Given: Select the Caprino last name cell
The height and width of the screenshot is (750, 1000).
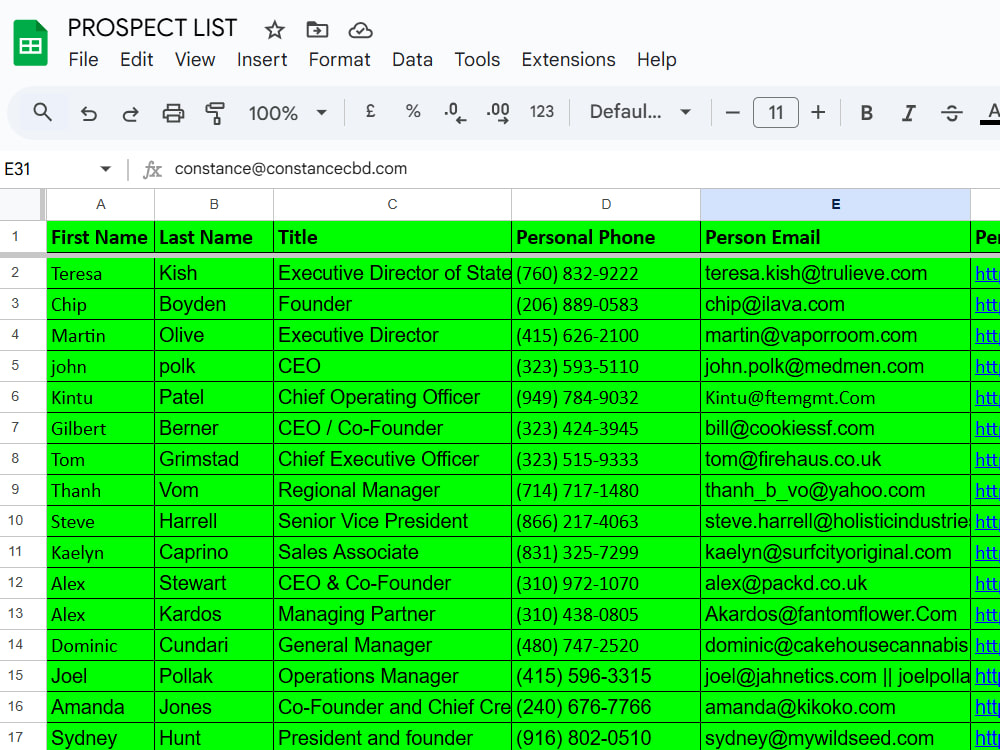Looking at the screenshot, I should 214,552.
